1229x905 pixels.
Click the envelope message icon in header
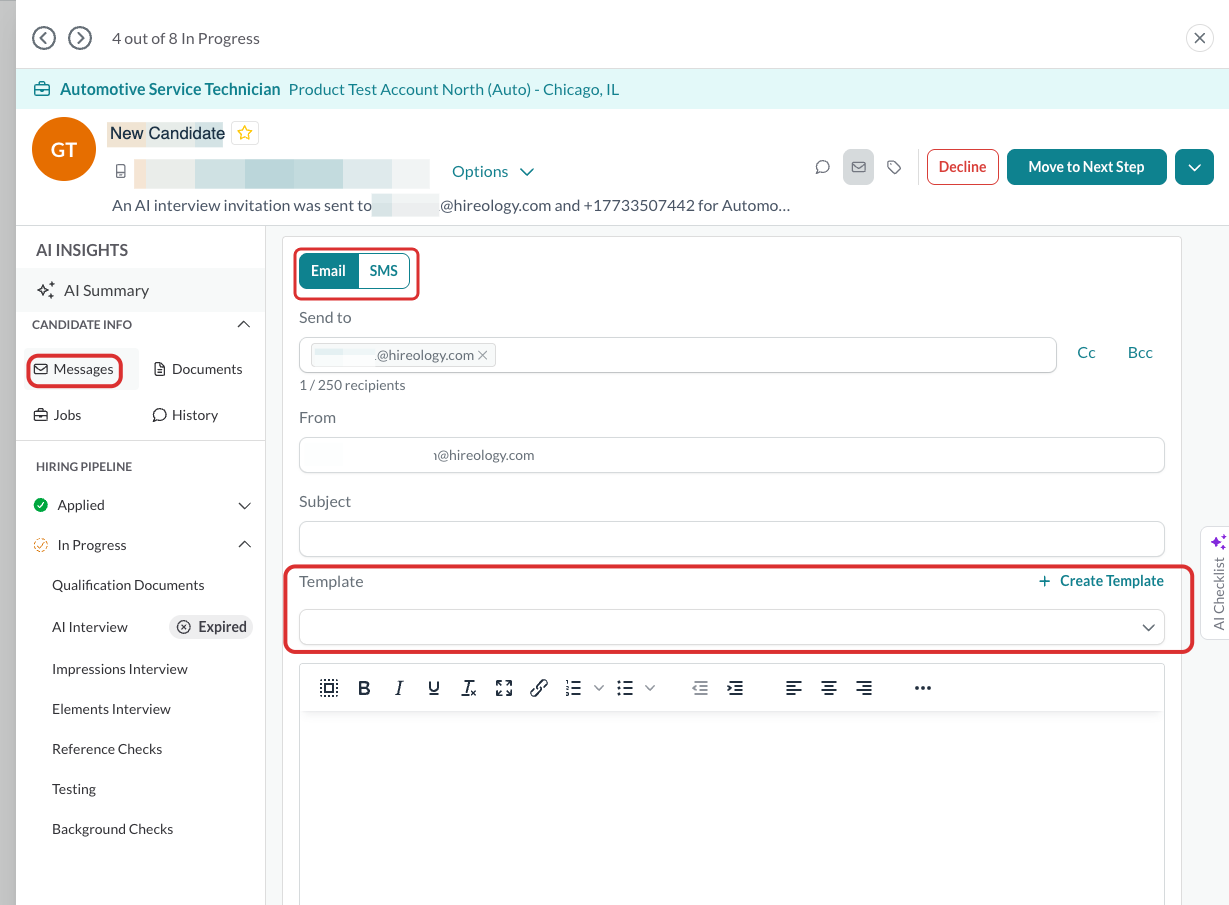858,167
